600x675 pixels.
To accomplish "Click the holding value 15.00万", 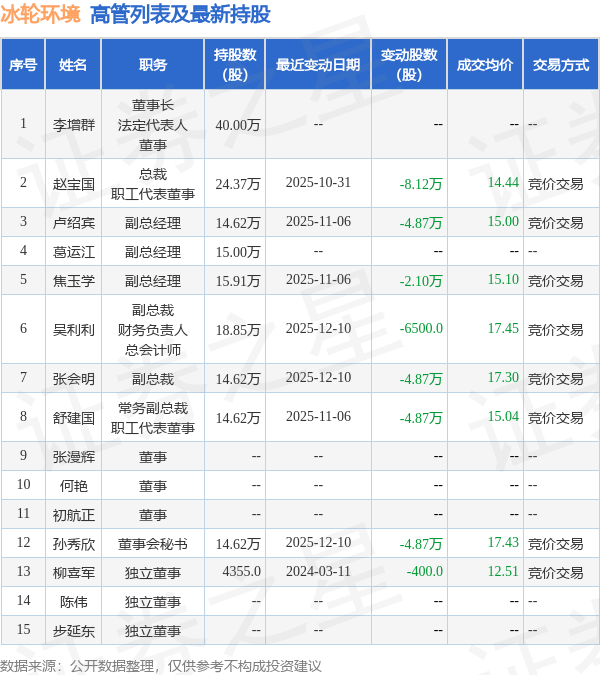I will click(238, 252).
